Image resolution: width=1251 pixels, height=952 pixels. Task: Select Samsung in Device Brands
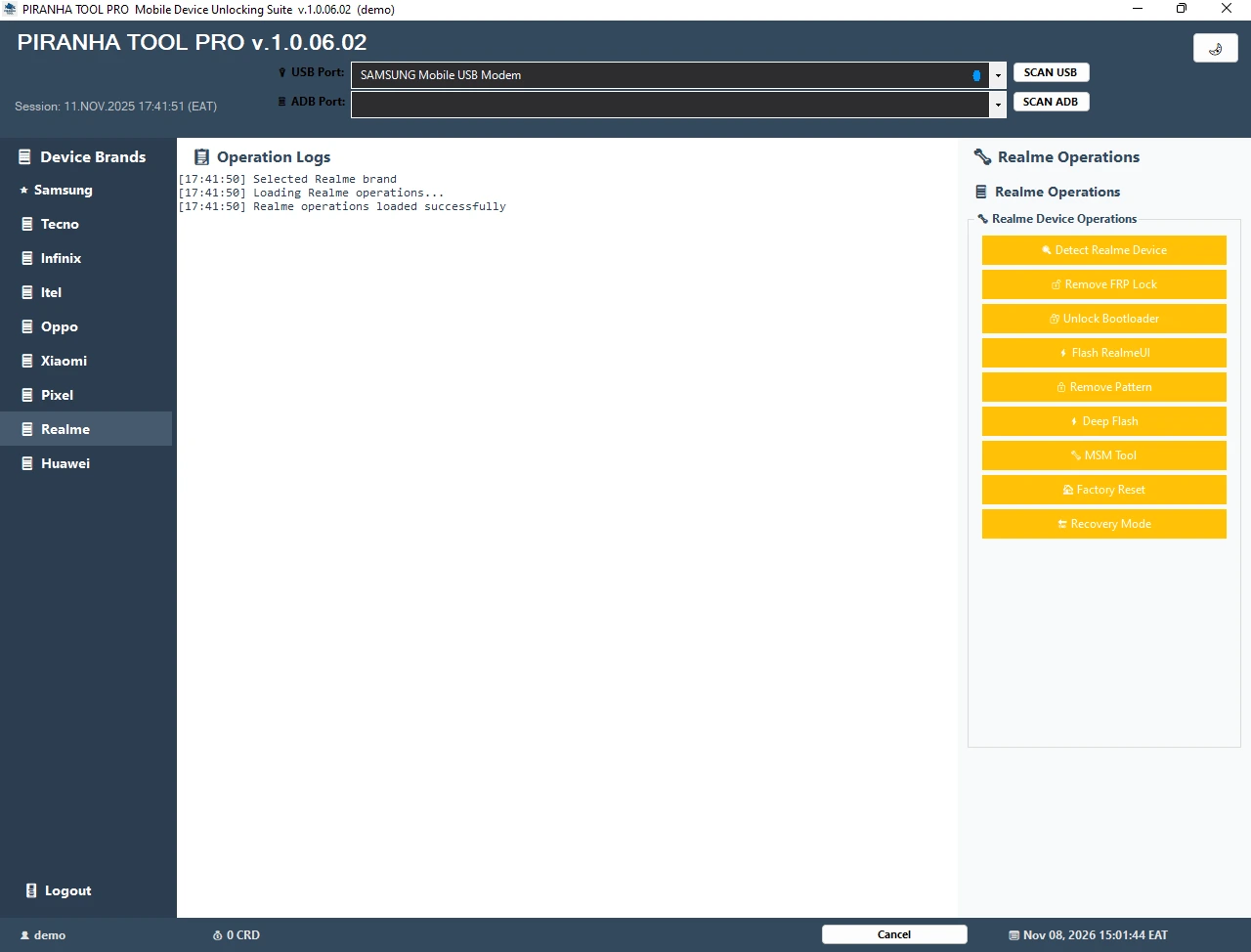point(63,191)
